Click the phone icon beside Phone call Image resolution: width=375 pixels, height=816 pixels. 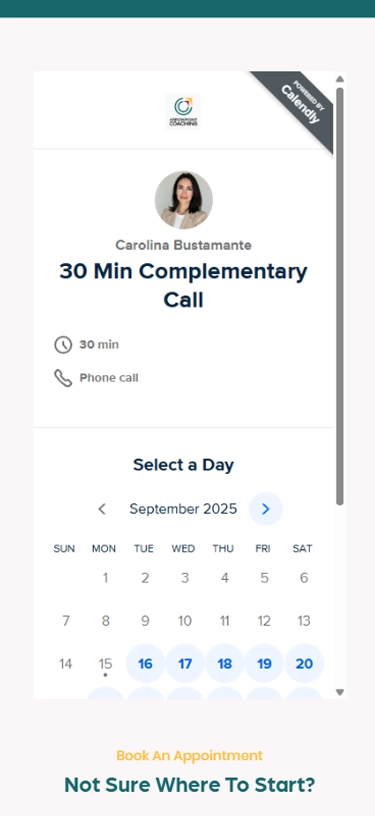coord(63,378)
